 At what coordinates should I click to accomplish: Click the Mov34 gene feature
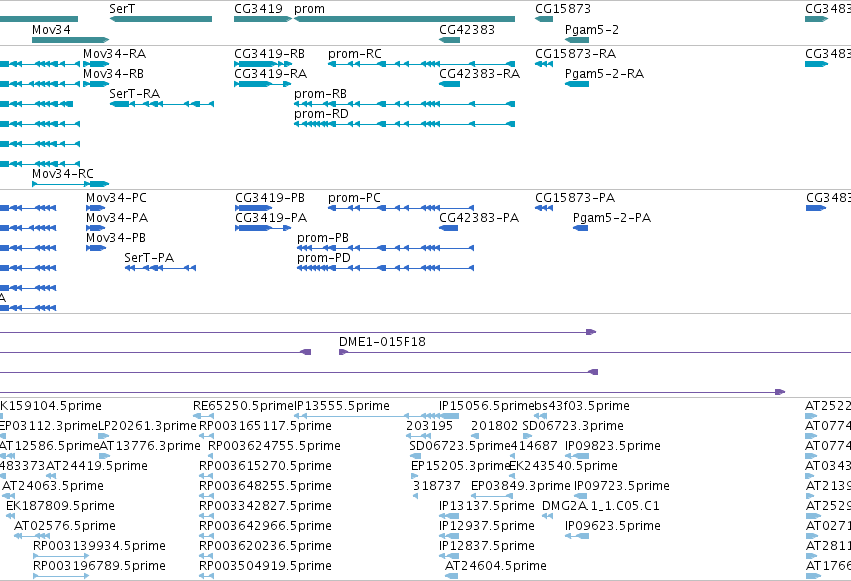pyautogui.click(x=71, y=40)
